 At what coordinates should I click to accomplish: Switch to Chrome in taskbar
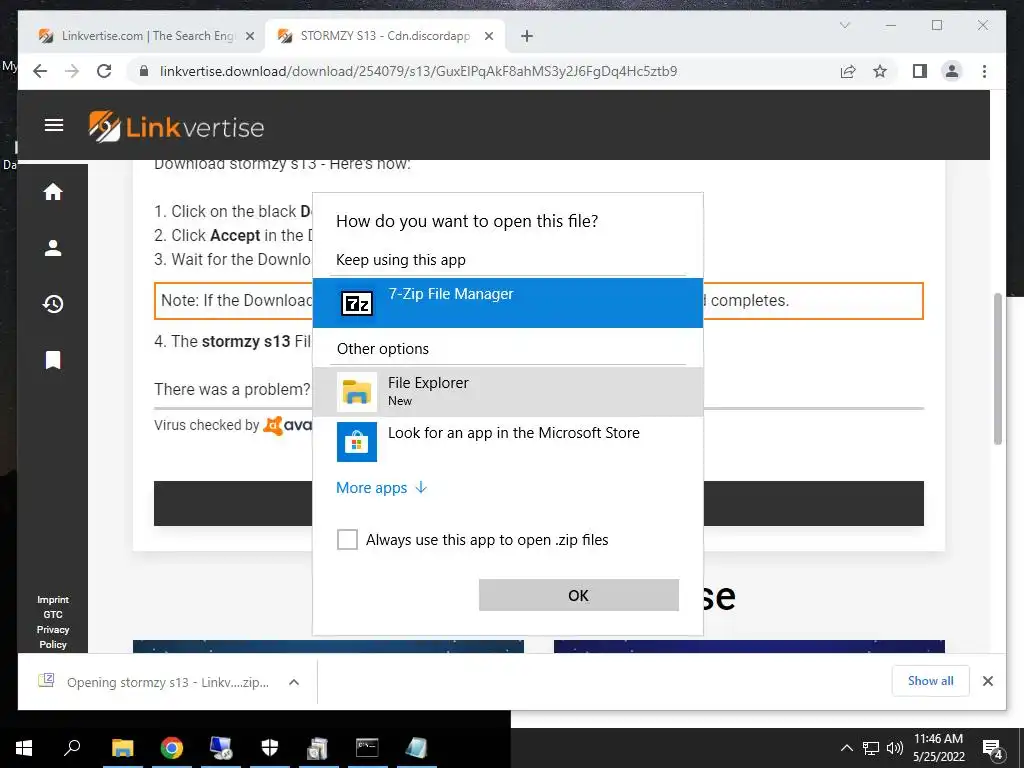point(172,748)
